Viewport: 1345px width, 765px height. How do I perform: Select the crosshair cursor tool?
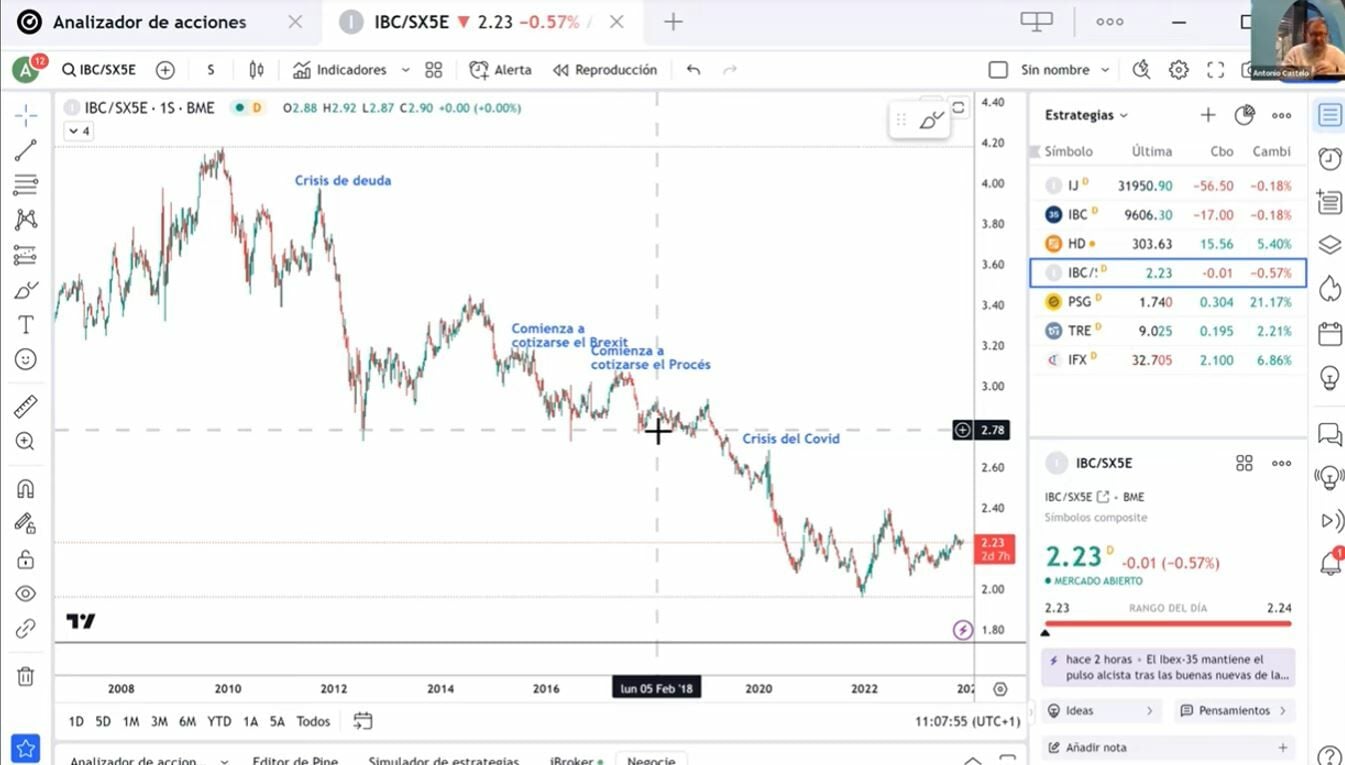[26, 115]
